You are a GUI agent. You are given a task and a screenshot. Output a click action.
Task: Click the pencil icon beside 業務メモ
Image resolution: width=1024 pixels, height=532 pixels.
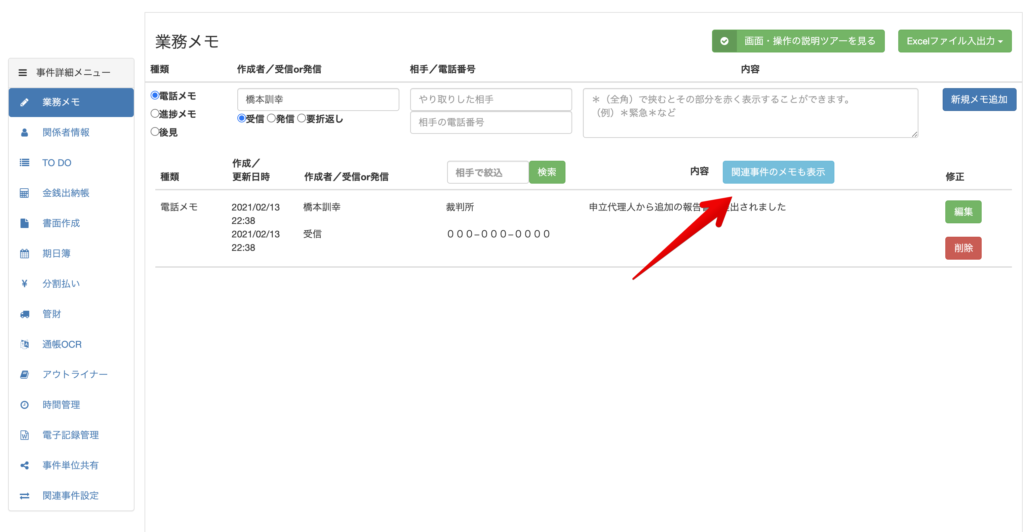pos(24,102)
